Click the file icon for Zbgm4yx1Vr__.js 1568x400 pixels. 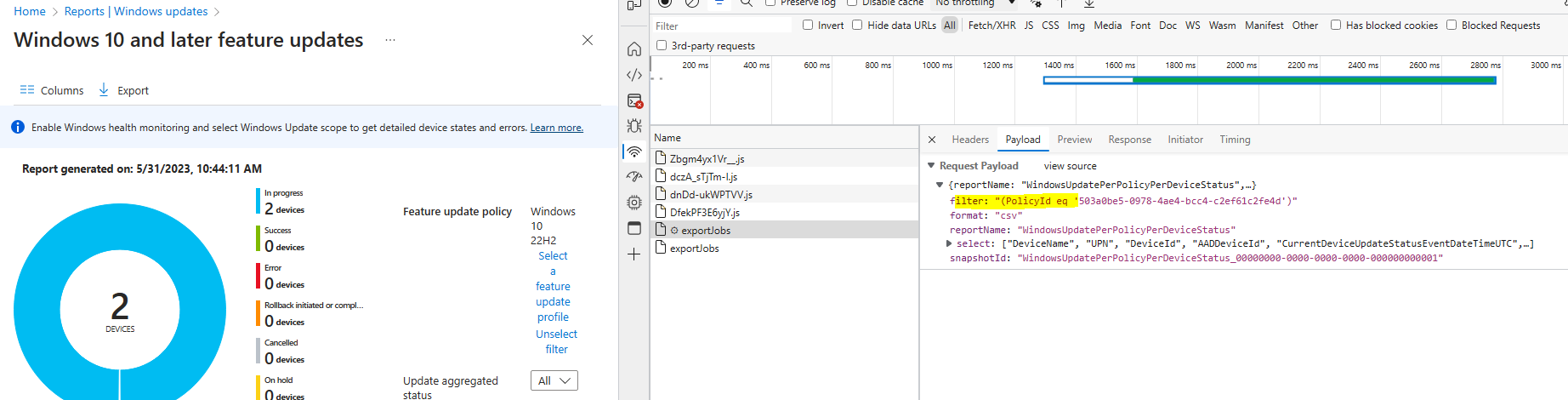tap(661, 158)
